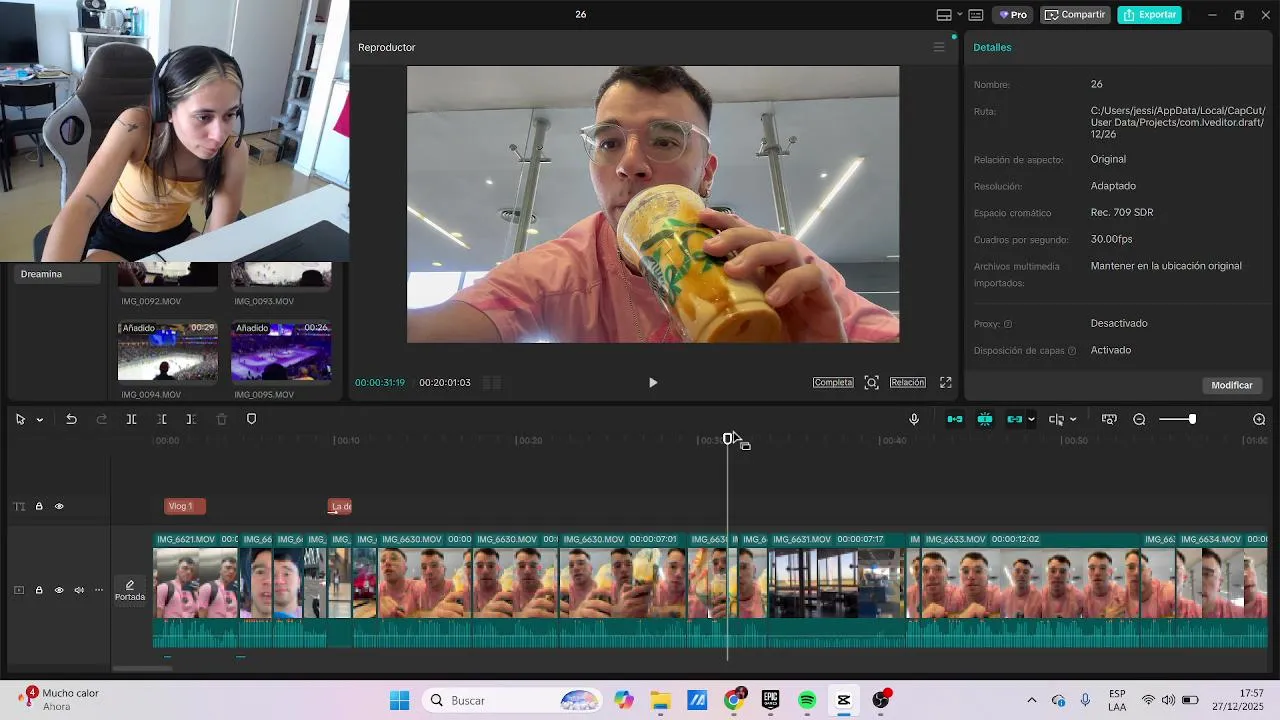Hide the main video track

coord(59,590)
